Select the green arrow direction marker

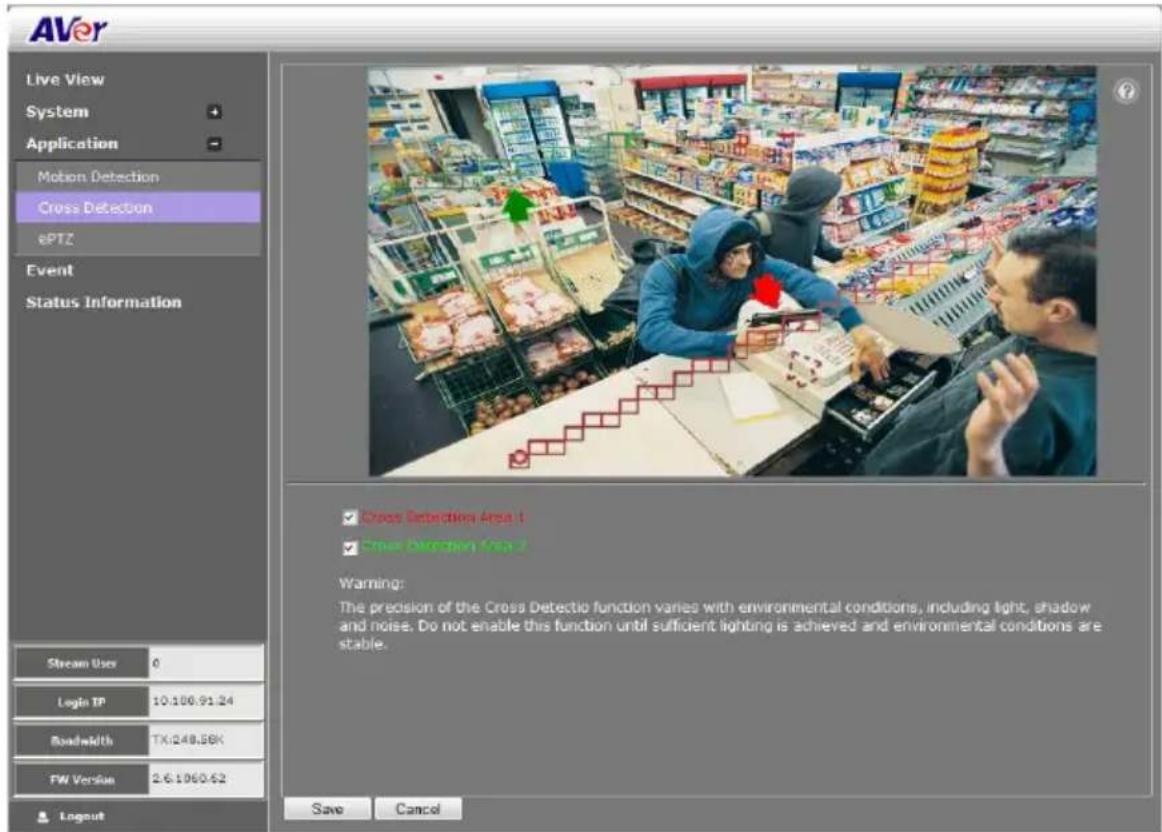[517, 204]
